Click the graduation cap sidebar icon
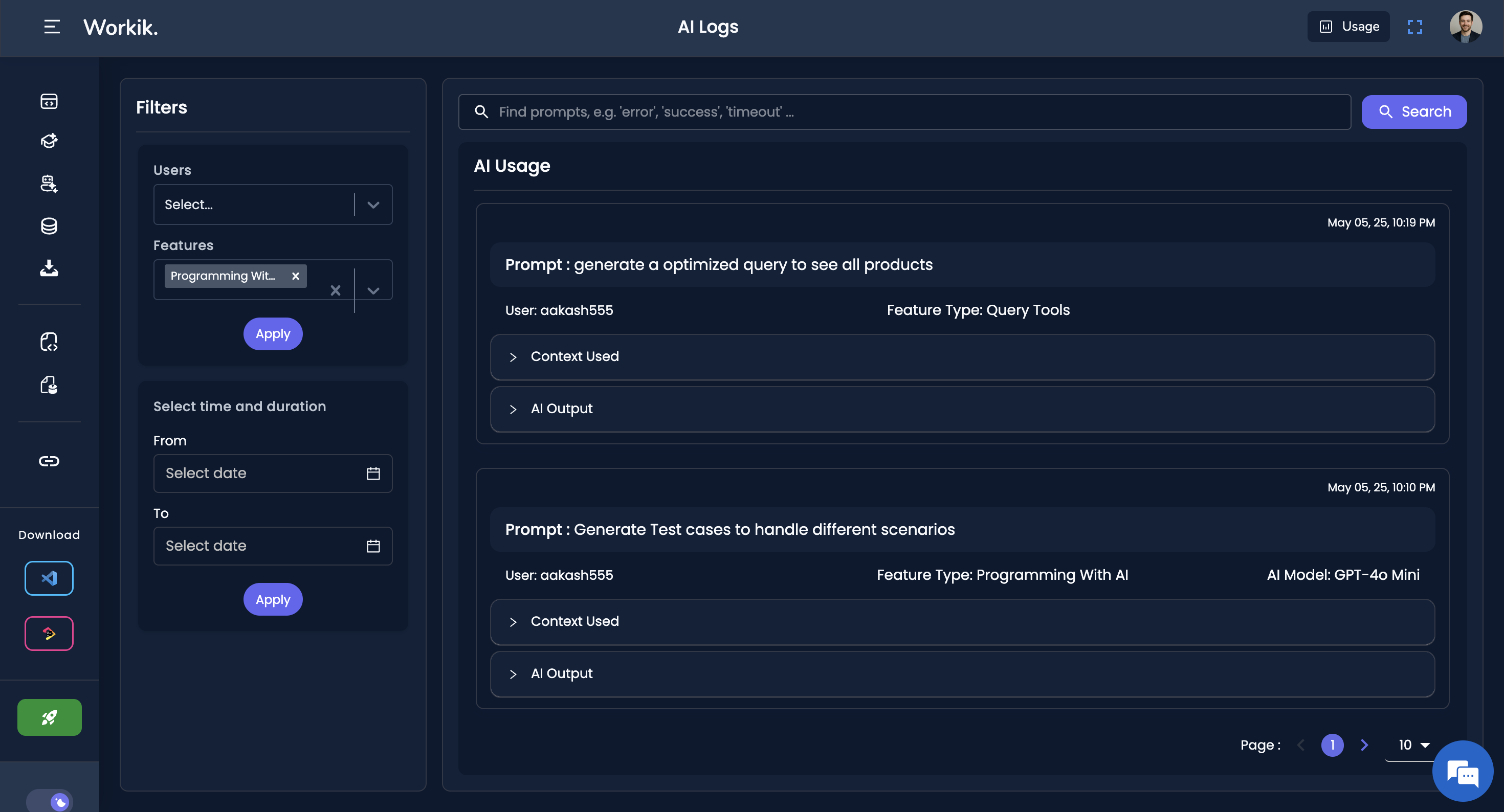The height and width of the screenshot is (812, 1504). (49, 141)
